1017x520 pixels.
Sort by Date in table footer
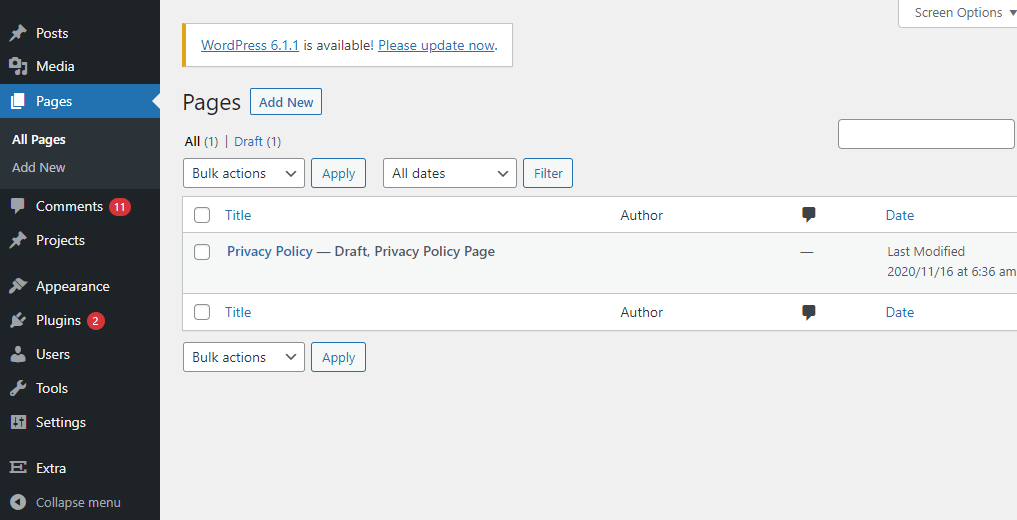tap(900, 312)
